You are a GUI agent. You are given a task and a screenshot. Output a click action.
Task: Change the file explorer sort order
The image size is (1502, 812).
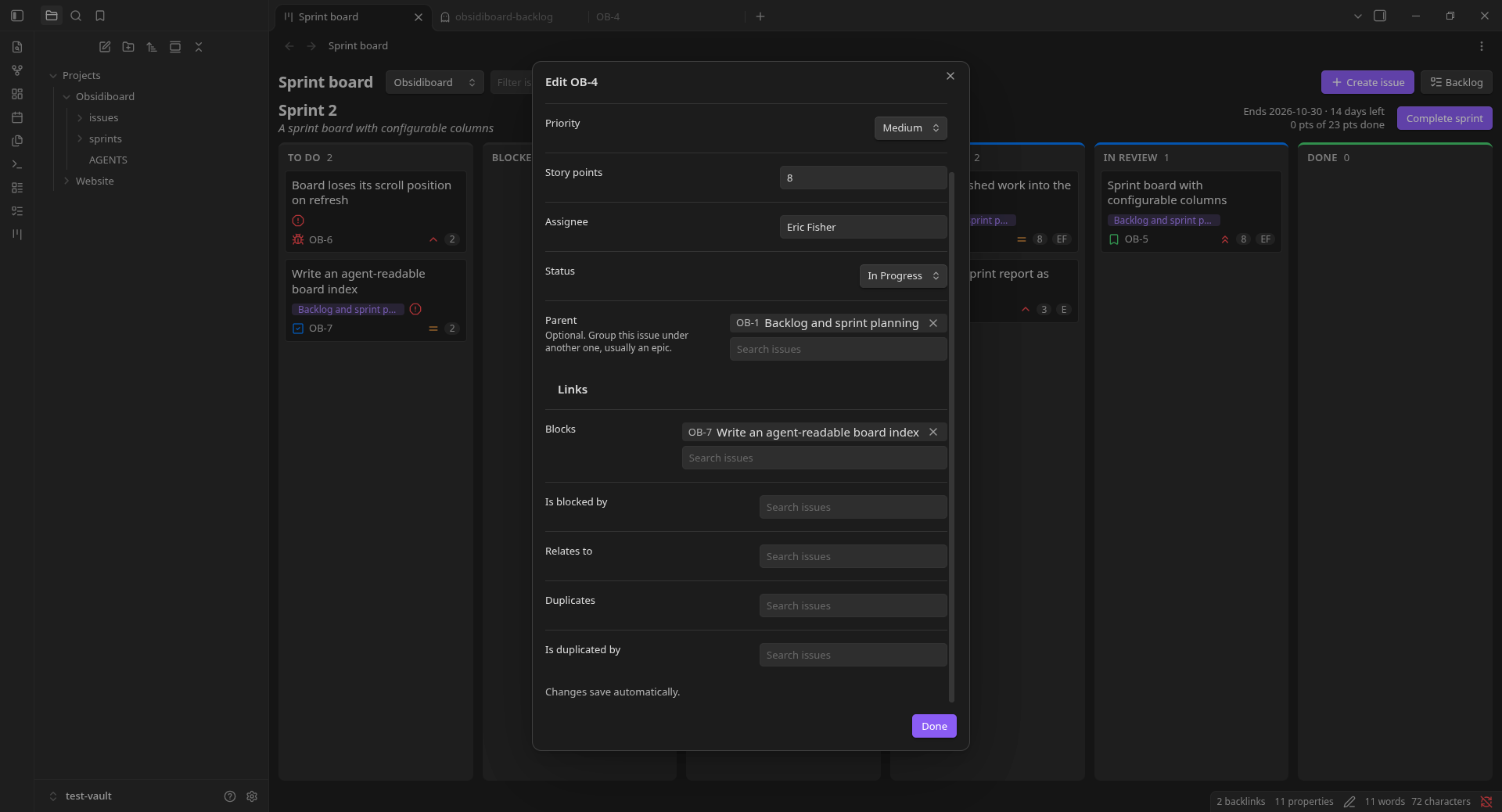pyautogui.click(x=152, y=47)
